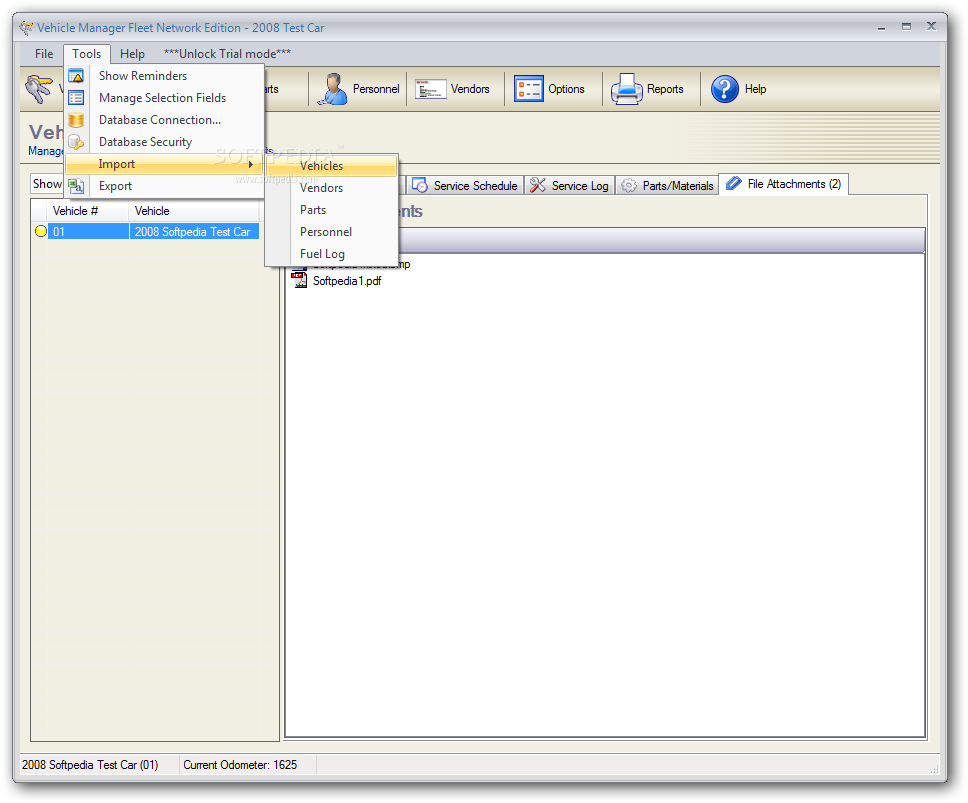Click the Show Reminders icon
This screenshot has height=803, width=968.
tap(76, 76)
